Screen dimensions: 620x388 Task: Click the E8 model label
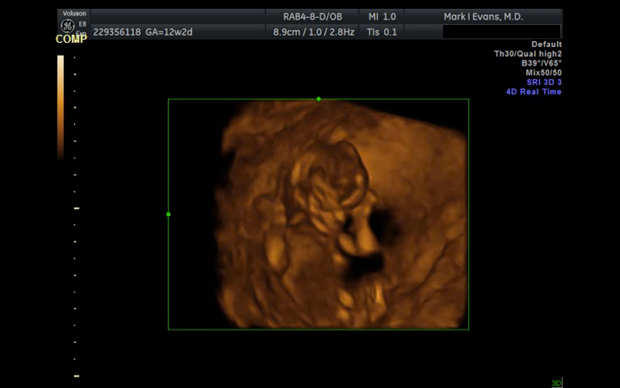click(82, 24)
